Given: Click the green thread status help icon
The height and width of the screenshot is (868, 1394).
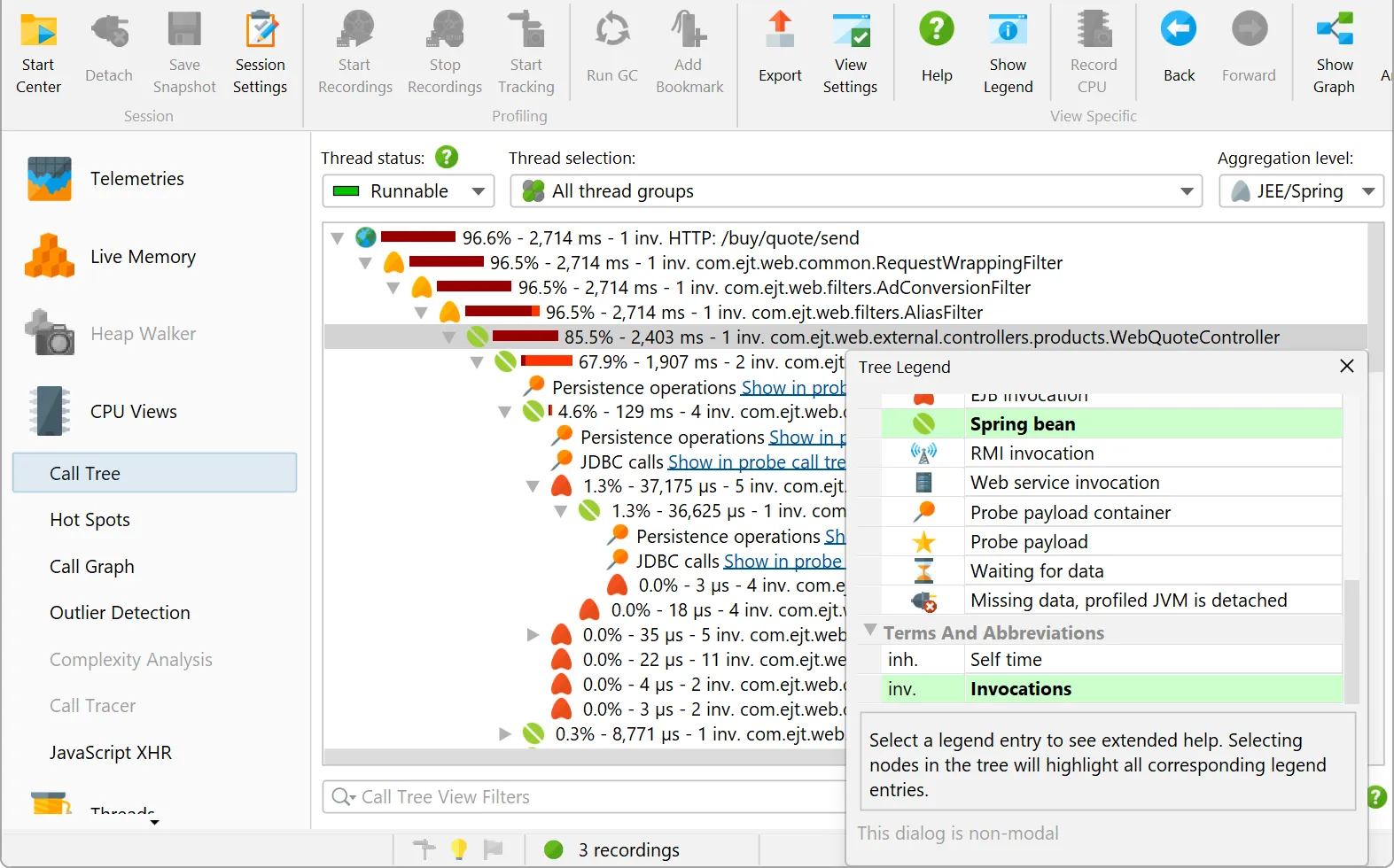Looking at the screenshot, I should [447, 158].
